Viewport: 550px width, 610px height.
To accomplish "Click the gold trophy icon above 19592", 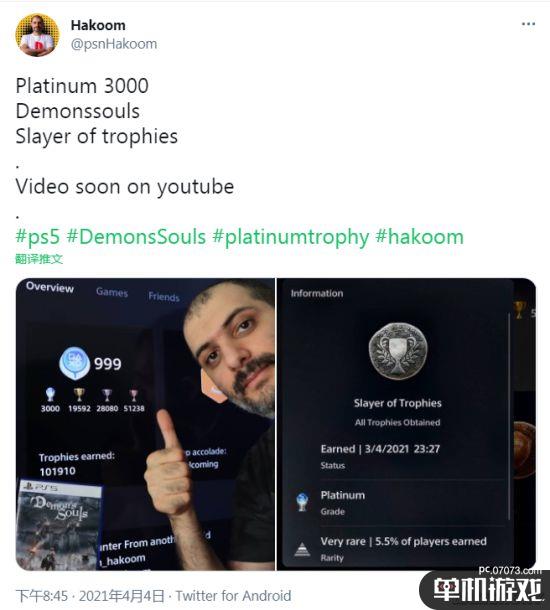I will pos(79,394).
